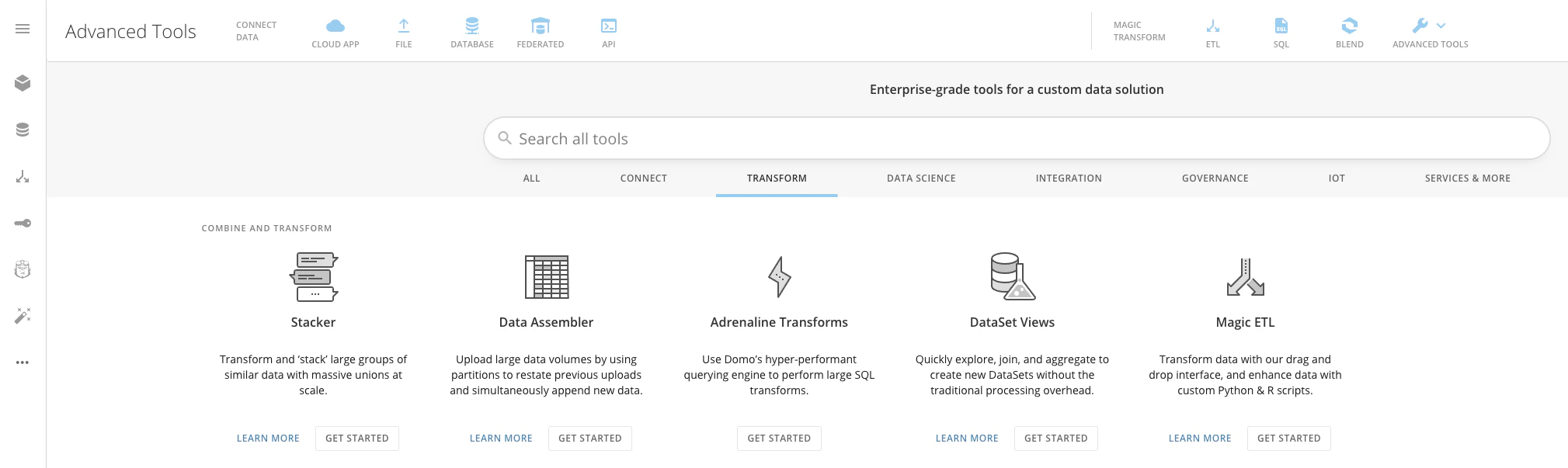Open Learn More for DataSet Views
The height and width of the screenshot is (468, 1568).
[x=967, y=439]
